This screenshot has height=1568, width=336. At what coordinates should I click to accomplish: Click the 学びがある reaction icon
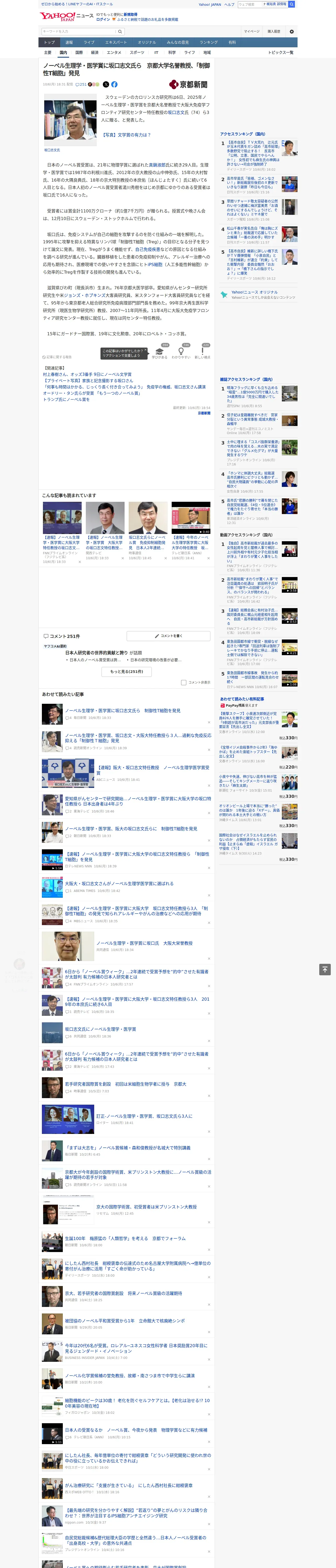click(160, 352)
